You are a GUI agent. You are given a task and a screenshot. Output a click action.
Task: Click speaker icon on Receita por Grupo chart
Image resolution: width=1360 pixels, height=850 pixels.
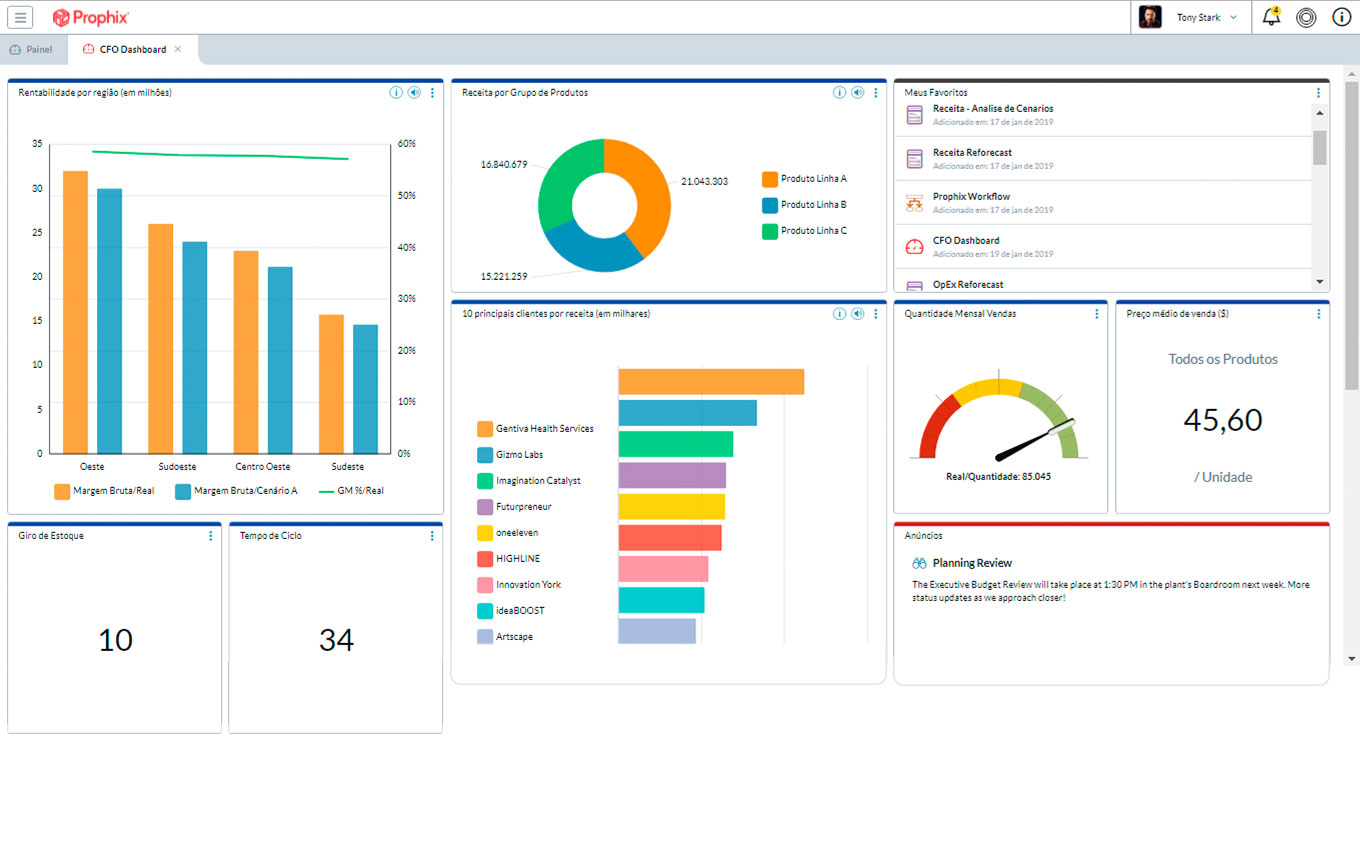tap(858, 93)
